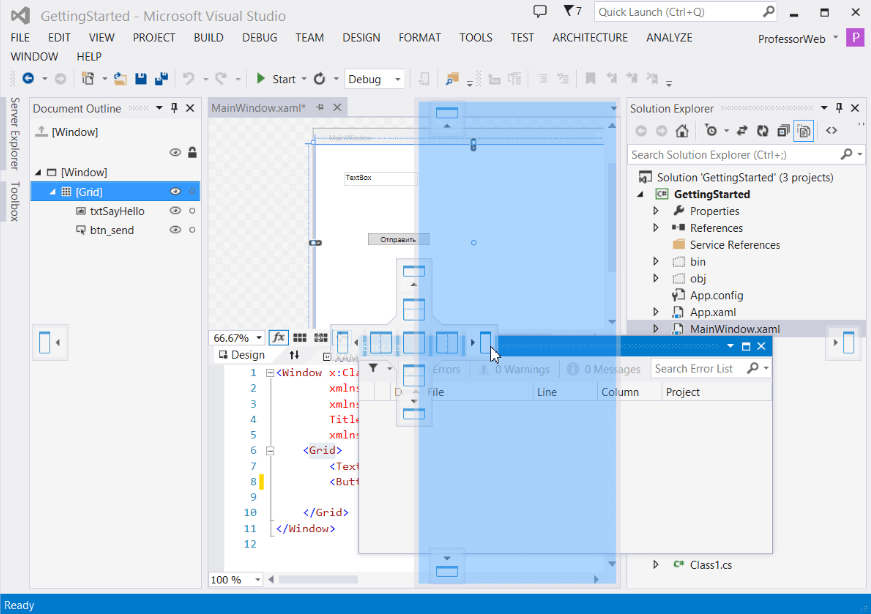The image size is (871, 614).
Task: Pin the Document Outline panel
Action: [x=174, y=108]
